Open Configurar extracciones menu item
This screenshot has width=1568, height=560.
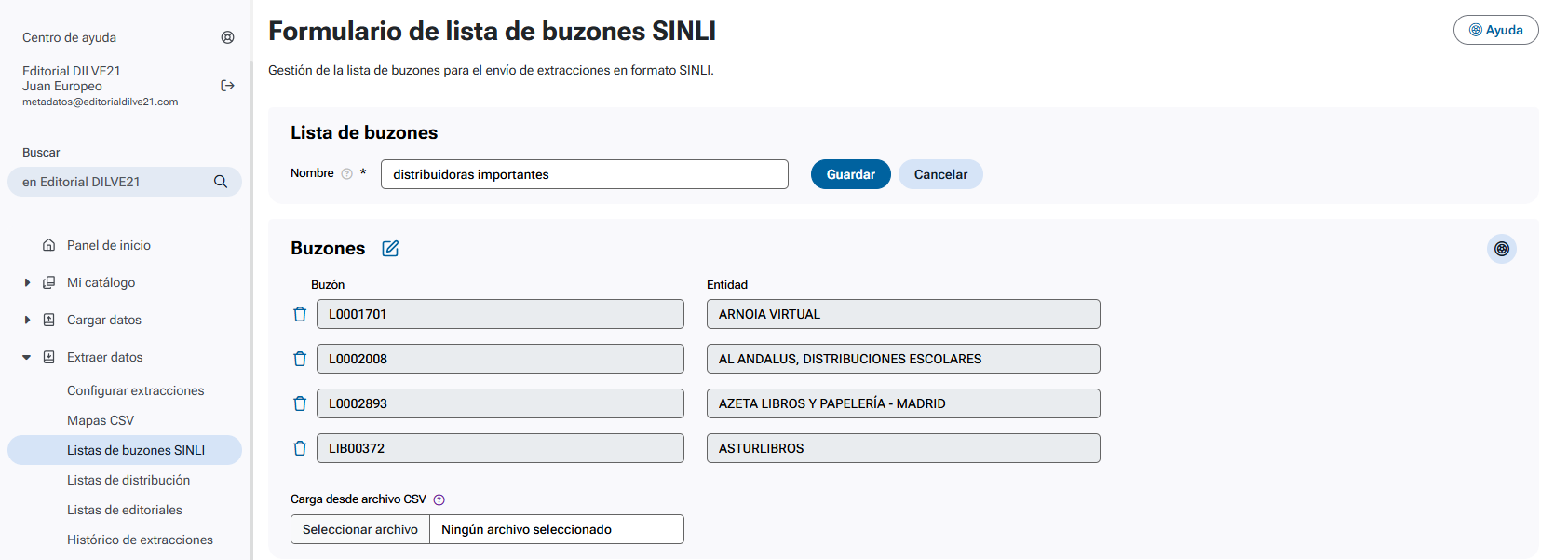pos(135,390)
